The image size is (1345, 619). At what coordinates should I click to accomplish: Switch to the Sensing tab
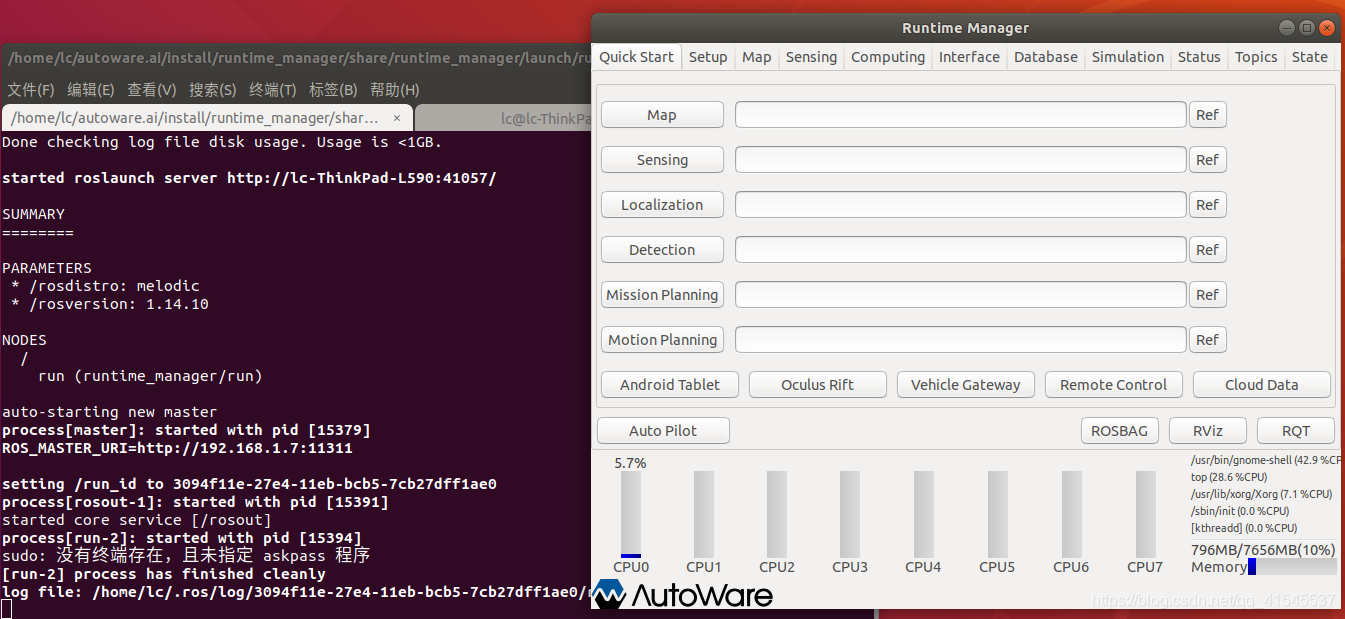click(811, 57)
